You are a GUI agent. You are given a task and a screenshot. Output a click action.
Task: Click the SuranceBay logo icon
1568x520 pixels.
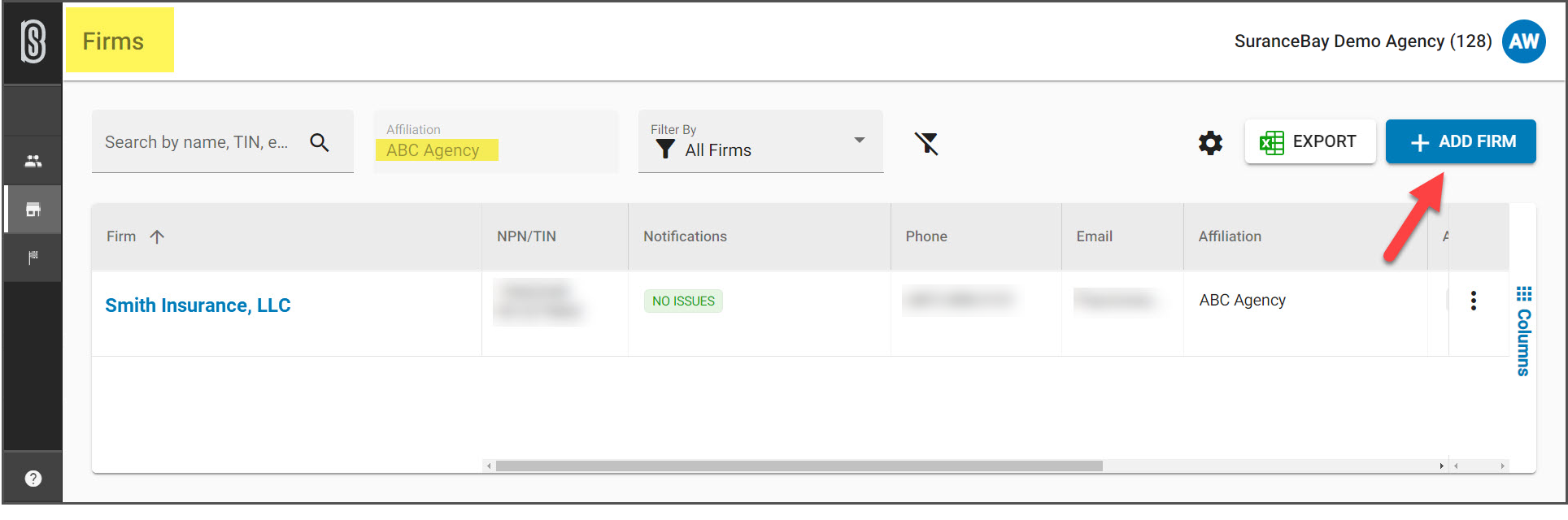pyautogui.click(x=33, y=42)
